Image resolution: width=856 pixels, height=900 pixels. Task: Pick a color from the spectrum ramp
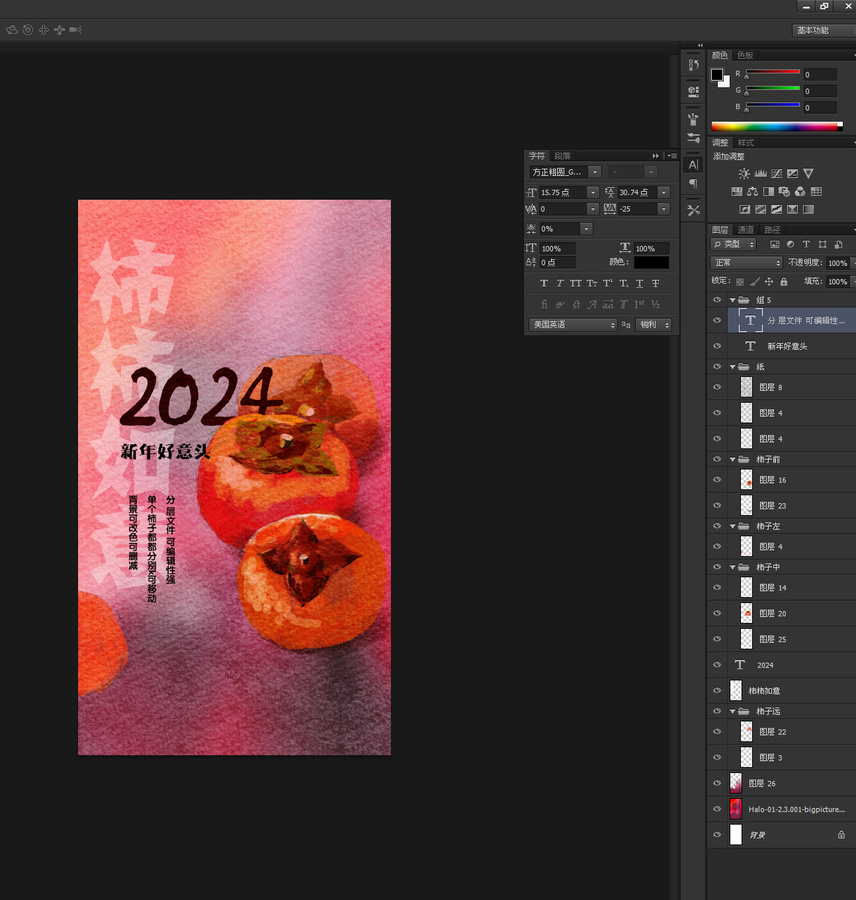[777, 126]
